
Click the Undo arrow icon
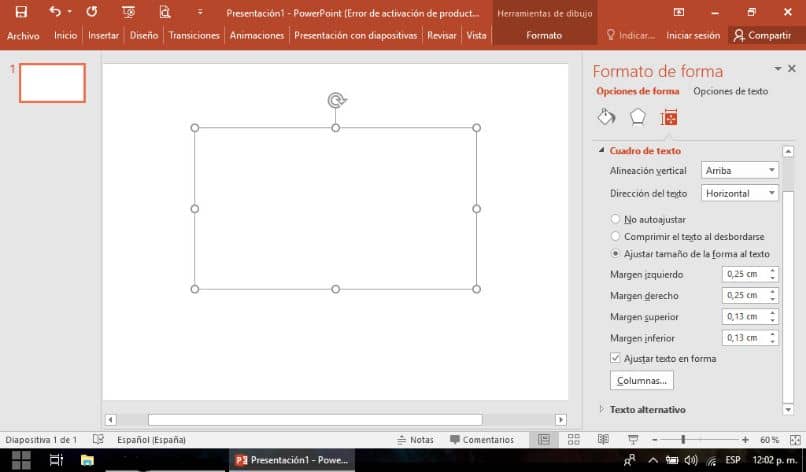point(54,12)
